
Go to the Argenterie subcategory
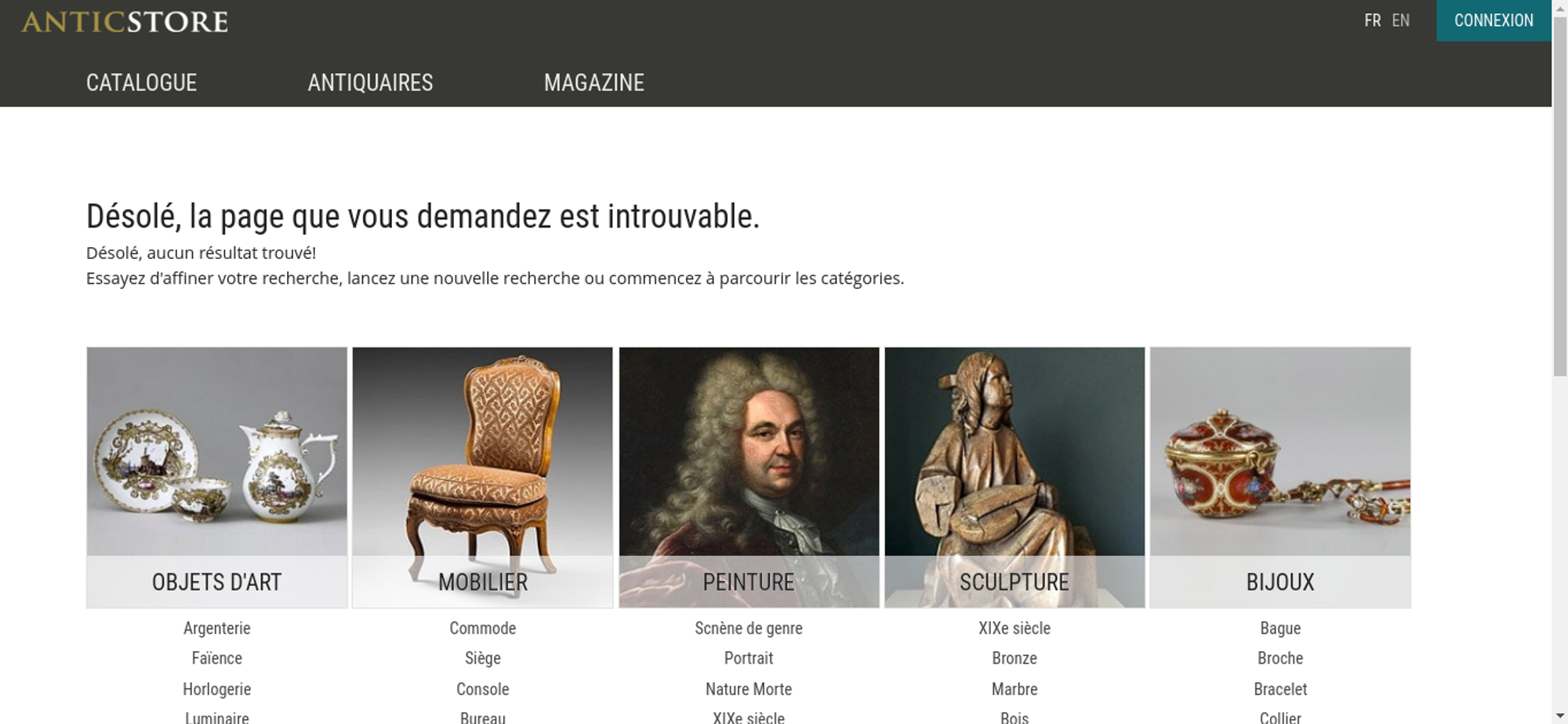pyautogui.click(x=216, y=628)
